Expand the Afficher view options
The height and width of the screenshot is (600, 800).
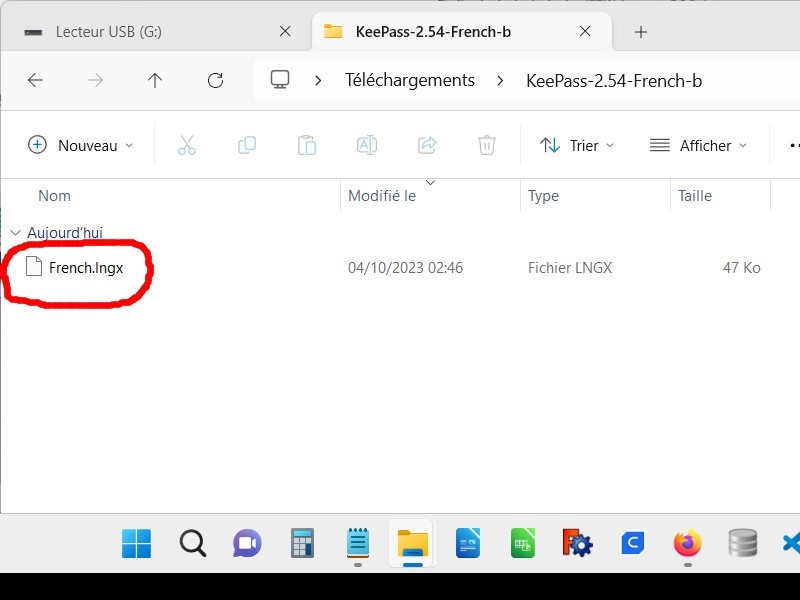pyautogui.click(x=698, y=145)
